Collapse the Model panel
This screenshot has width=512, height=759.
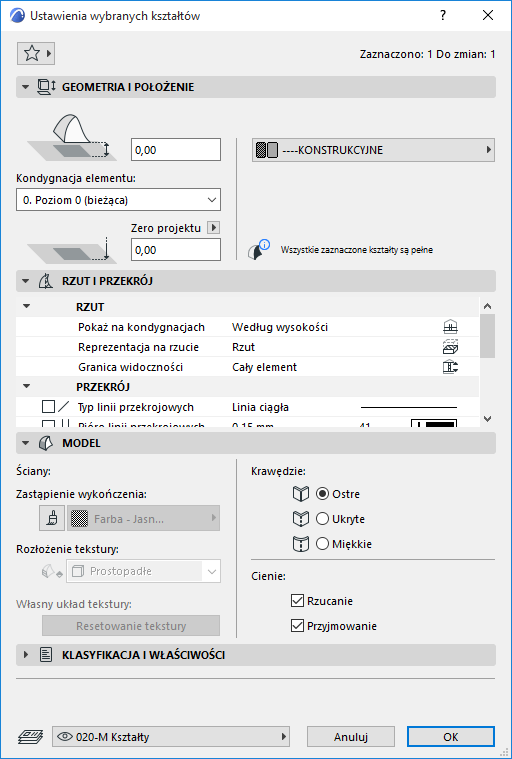(25, 443)
